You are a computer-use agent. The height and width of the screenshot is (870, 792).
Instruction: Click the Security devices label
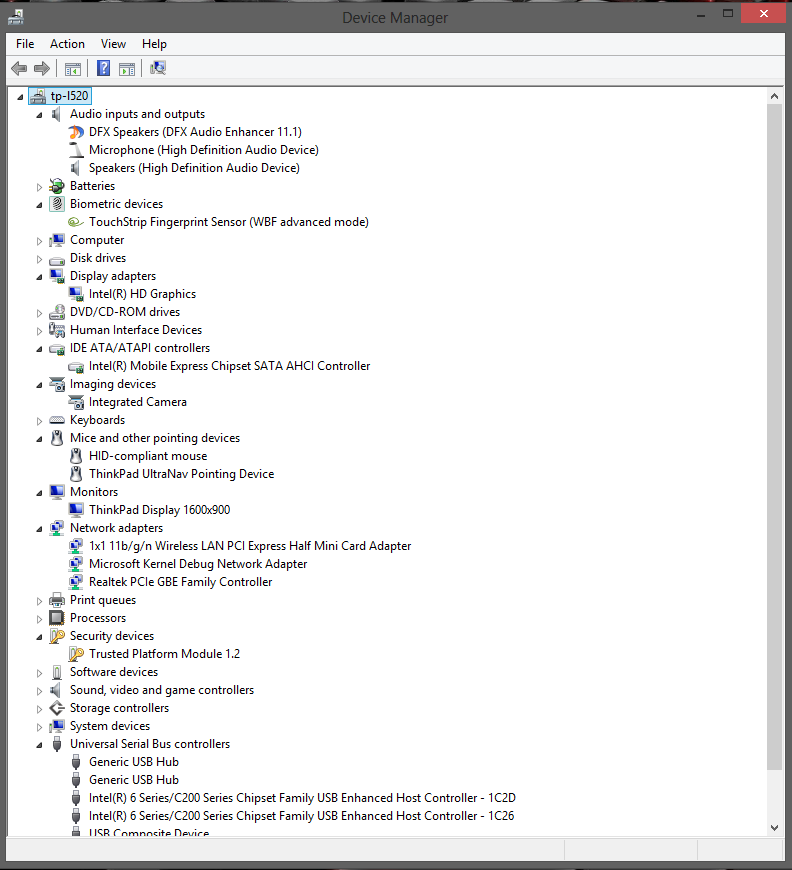click(112, 636)
